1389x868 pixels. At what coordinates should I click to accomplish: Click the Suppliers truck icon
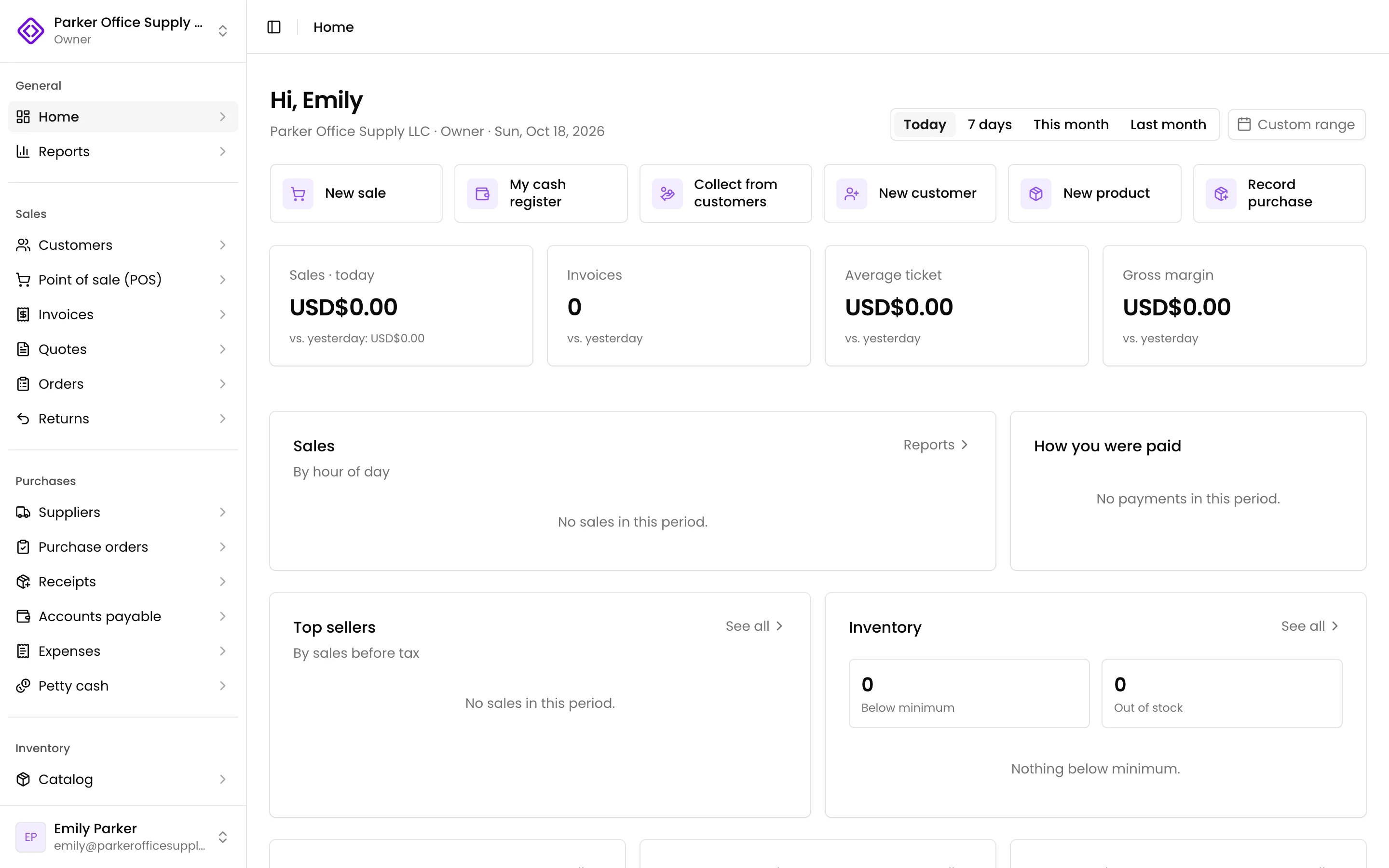(x=23, y=512)
